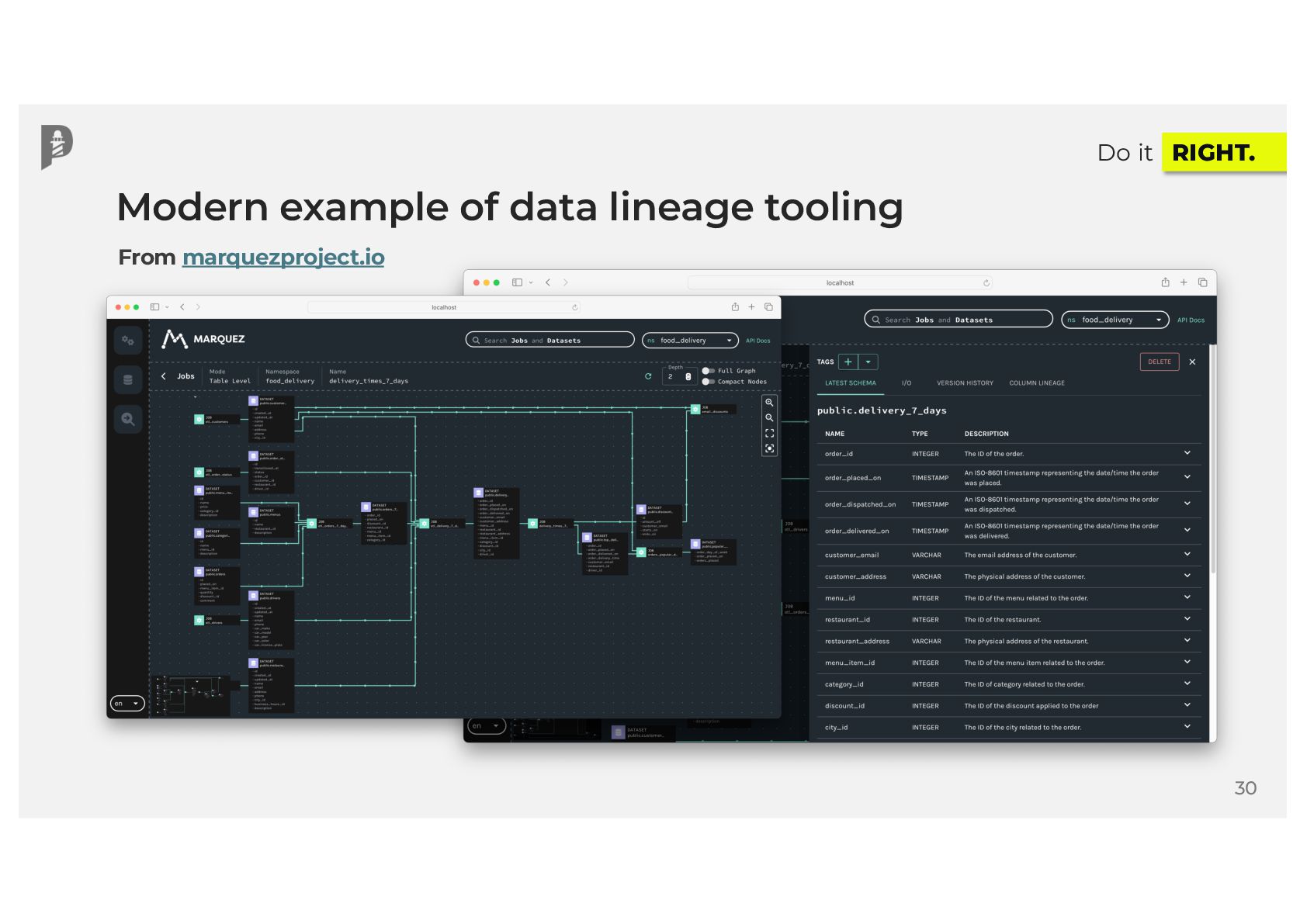Select the public.menus dataset node icon
This screenshot has height=924, width=1307.
[253, 512]
